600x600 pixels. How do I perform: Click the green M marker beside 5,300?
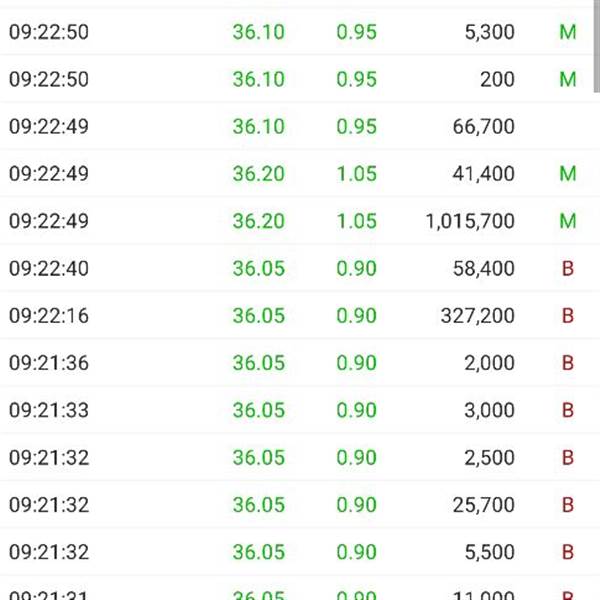coord(568,31)
